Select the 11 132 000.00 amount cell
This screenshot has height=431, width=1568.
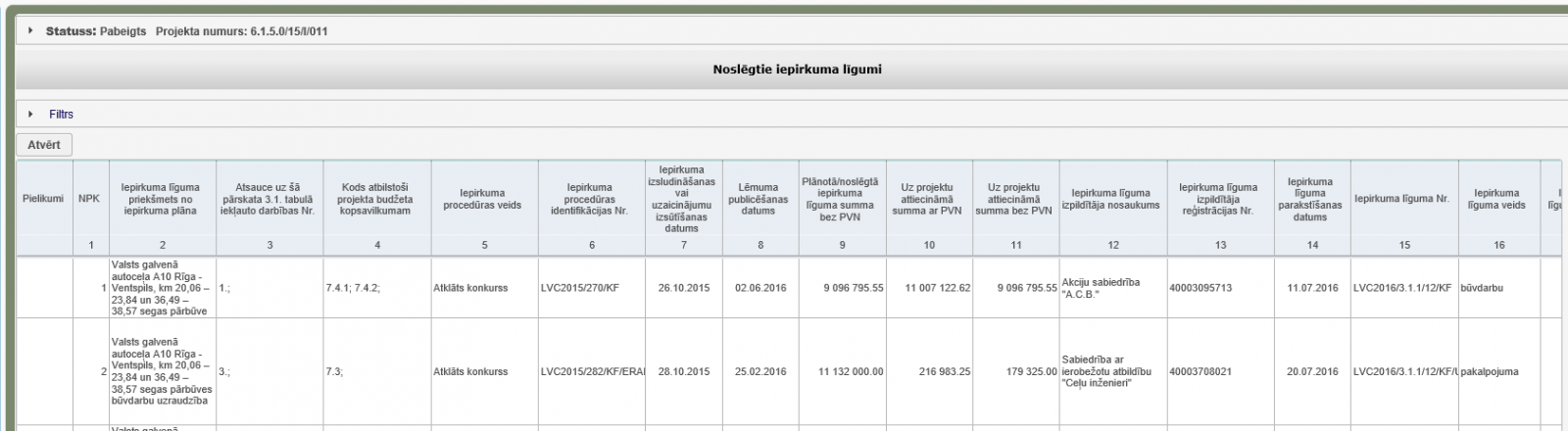[851, 372]
